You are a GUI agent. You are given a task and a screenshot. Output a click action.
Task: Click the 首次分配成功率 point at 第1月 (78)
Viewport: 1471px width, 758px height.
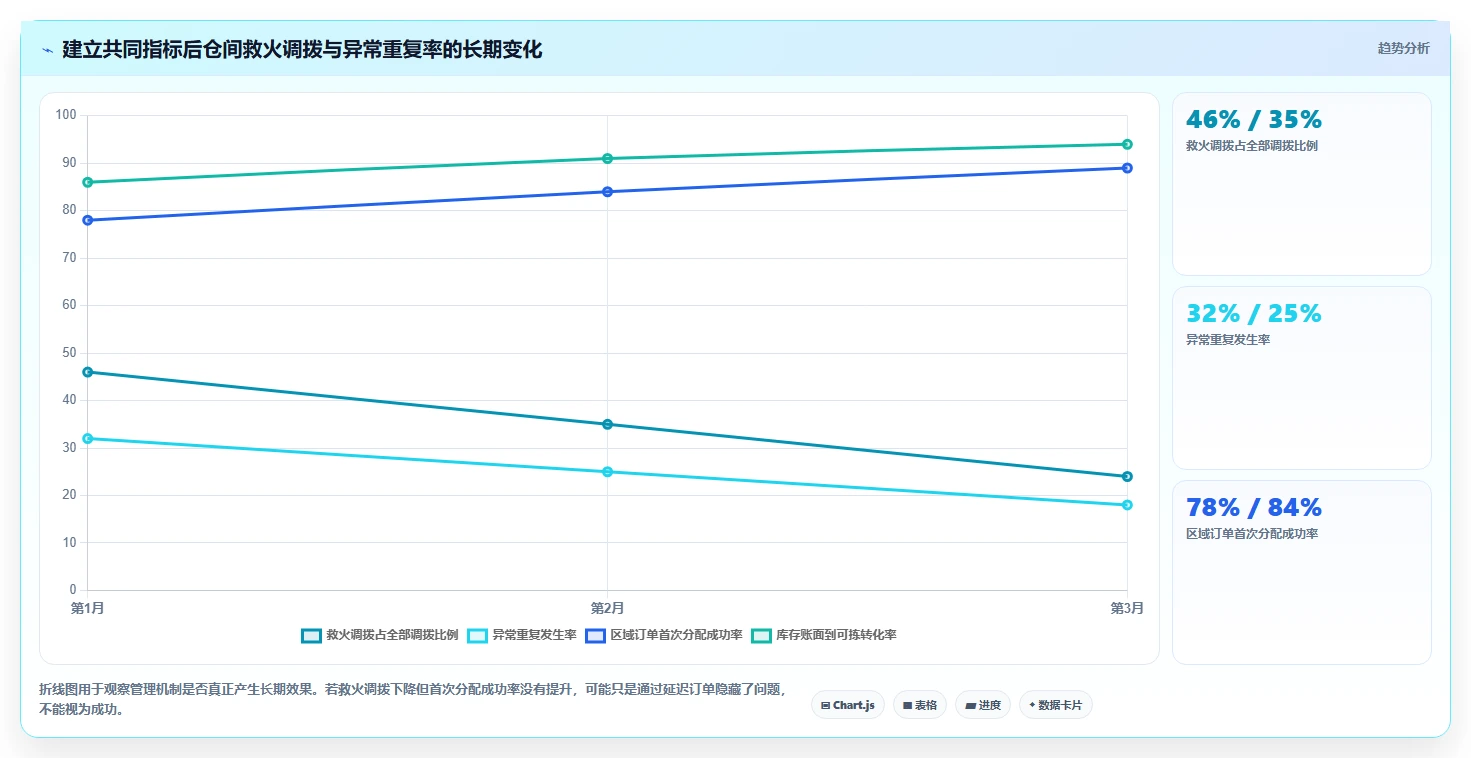click(x=87, y=220)
